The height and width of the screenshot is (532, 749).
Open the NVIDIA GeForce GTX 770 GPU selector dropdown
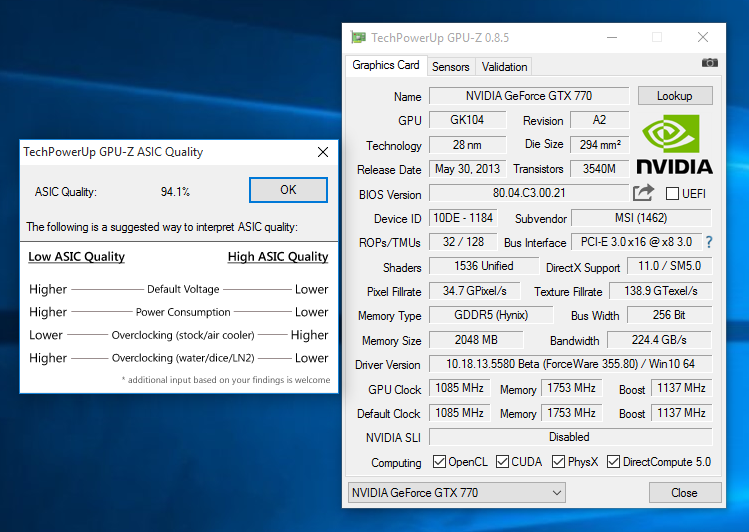pos(457,492)
